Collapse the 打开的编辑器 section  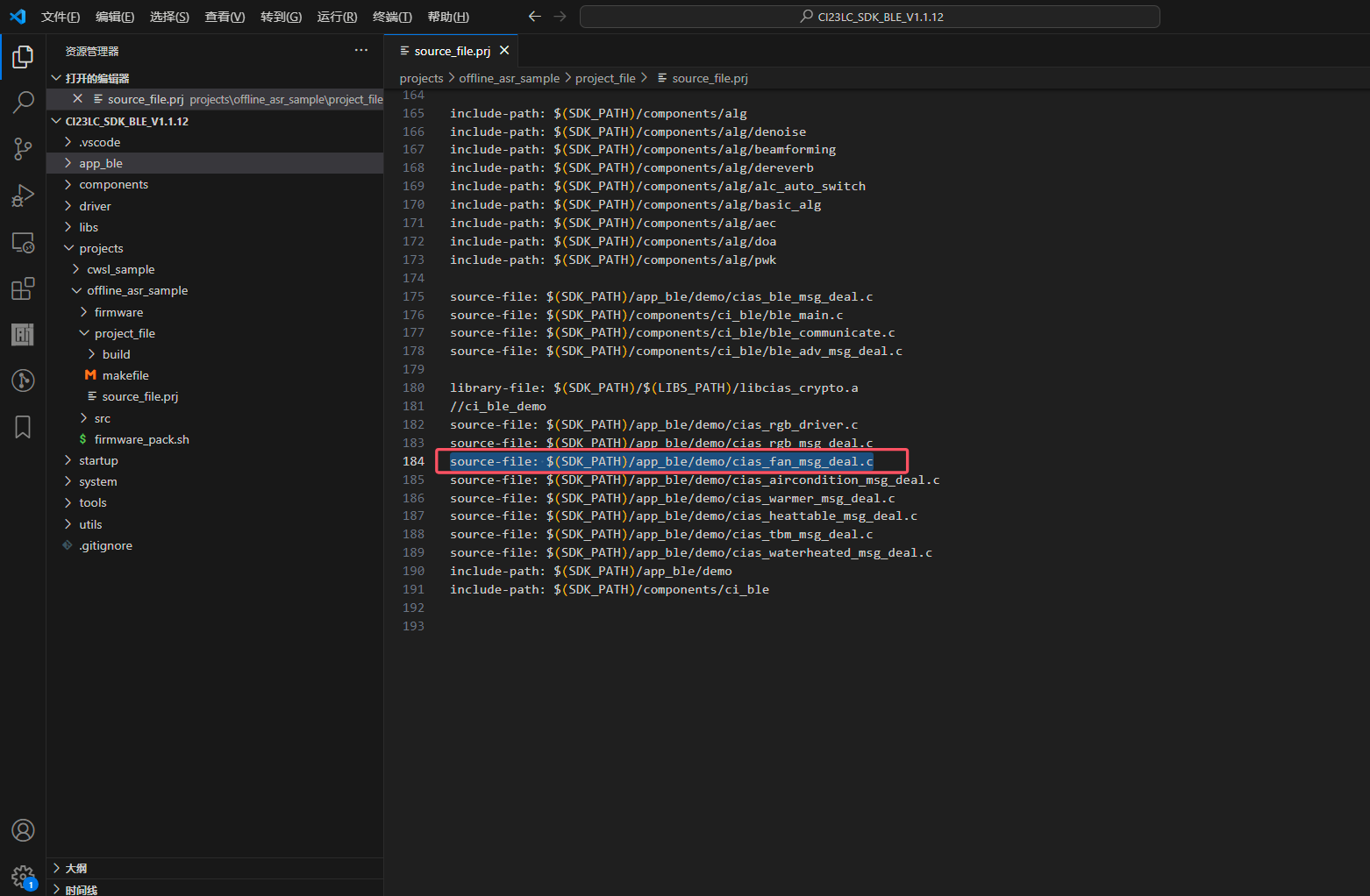[x=215, y=78]
